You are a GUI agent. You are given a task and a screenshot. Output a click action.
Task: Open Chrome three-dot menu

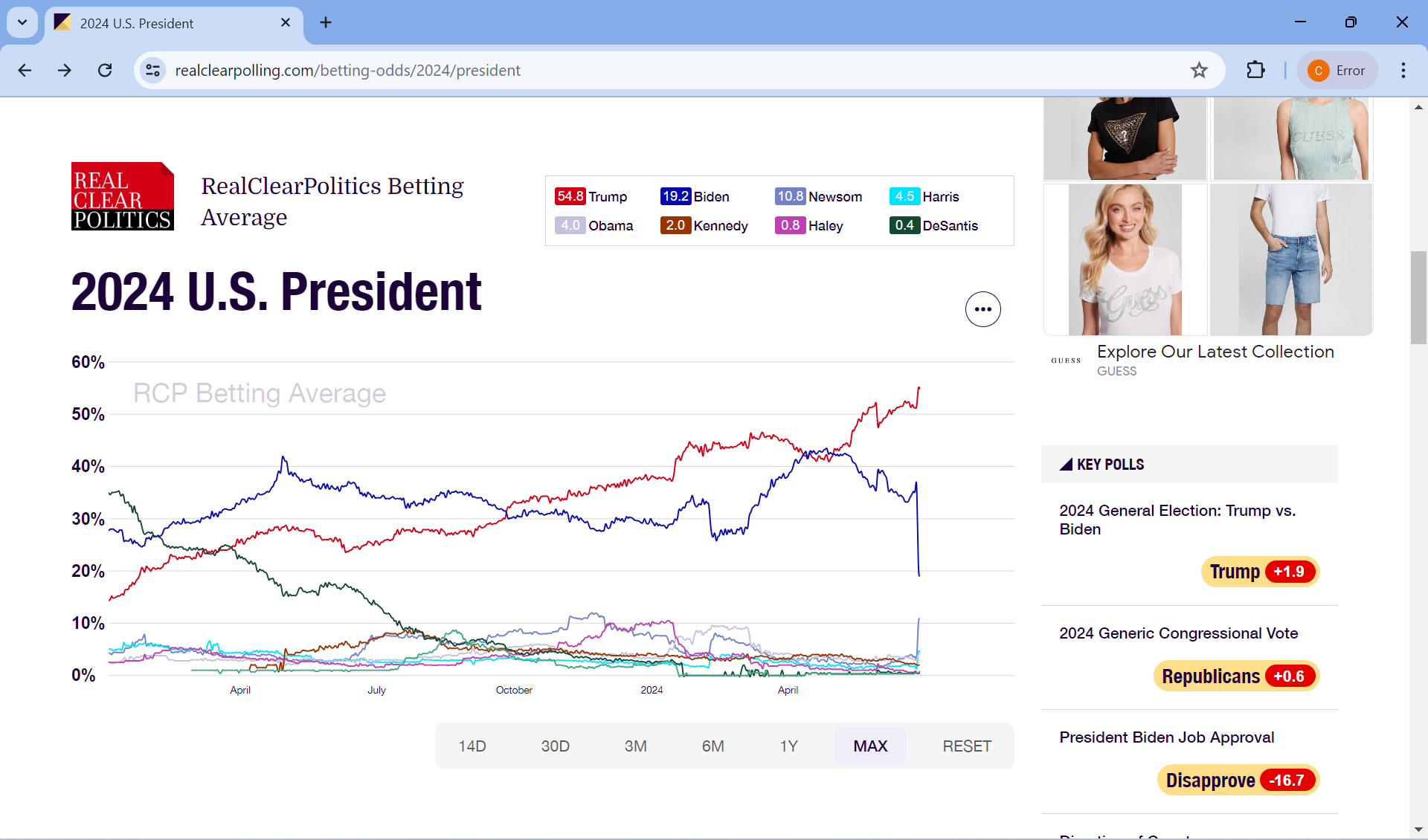(x=1403, y=71)
